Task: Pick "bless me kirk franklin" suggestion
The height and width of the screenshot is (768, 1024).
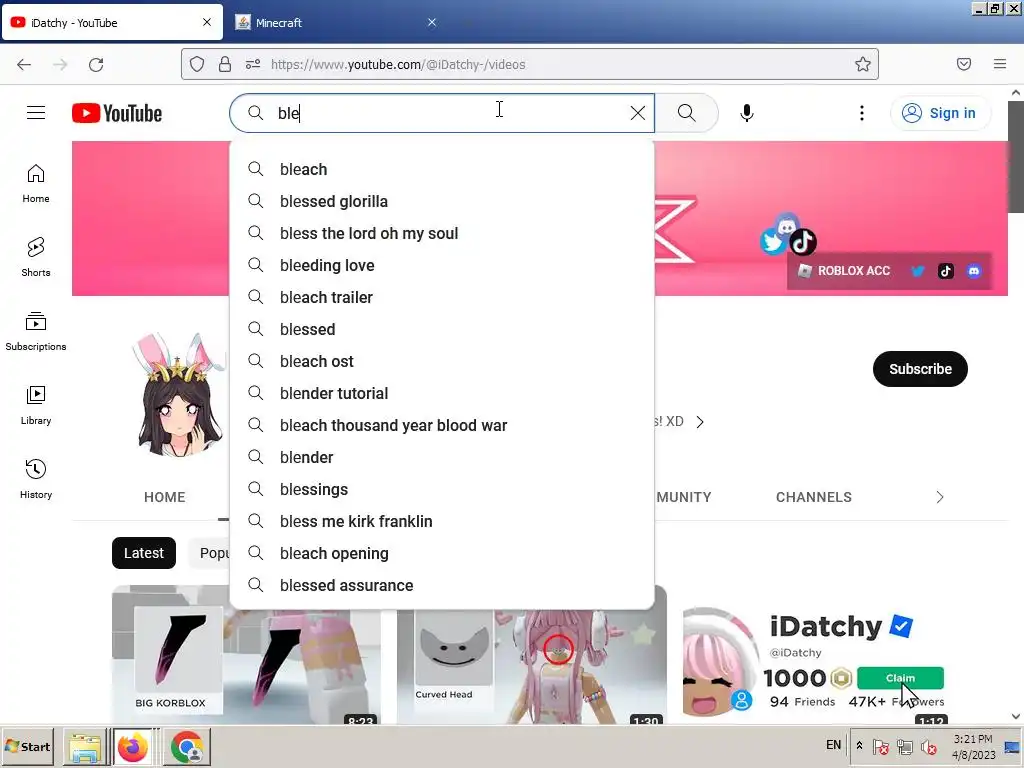Action: (x=442, y=521)
